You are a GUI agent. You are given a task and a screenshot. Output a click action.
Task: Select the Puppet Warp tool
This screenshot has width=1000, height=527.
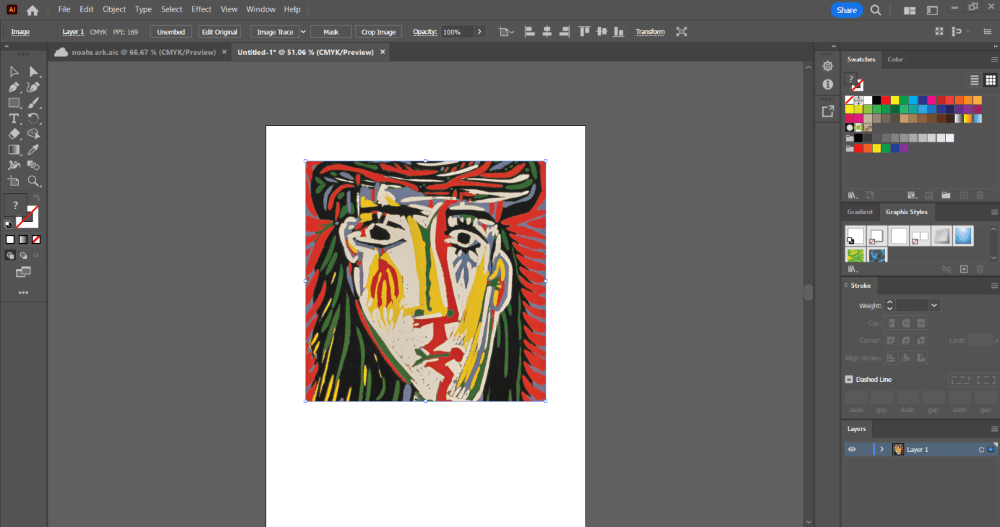pyautogui.click(x=13, y=165)
